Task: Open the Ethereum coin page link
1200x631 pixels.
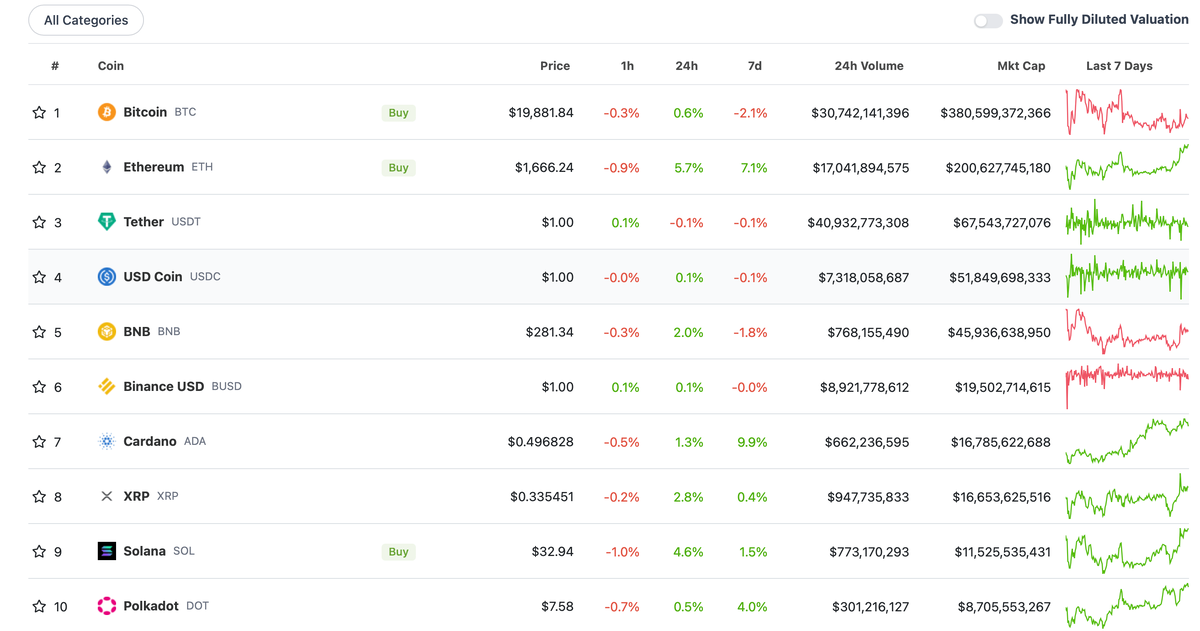Action: coord(154,167)
